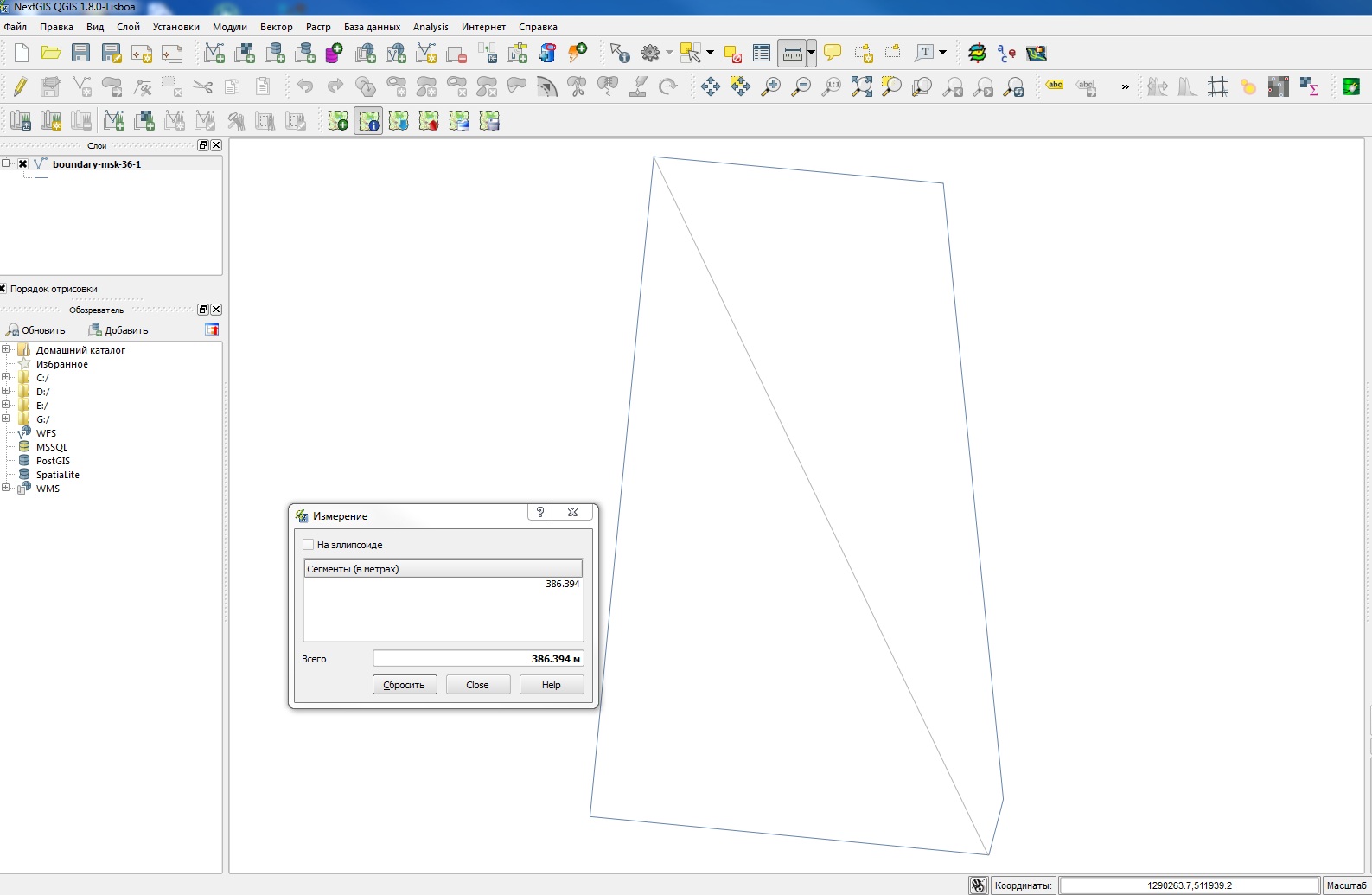Expand the 'Домашний каталог' tree node
Image resolution: width=1372 pixels, height=895 pixels.
[6, 350]
